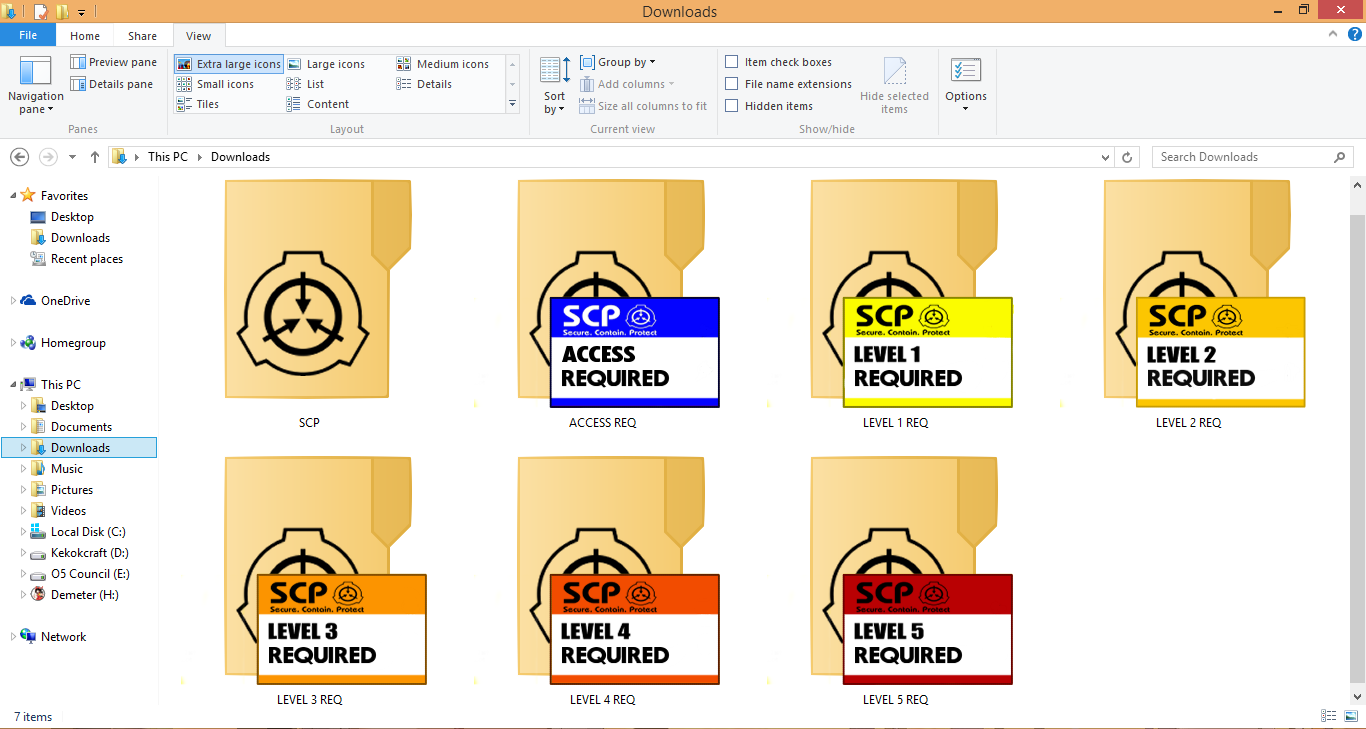This screenshot has height=729, width=1366.
Task: Collapse the Favorites tree group
Action: [x=12, y=196]
